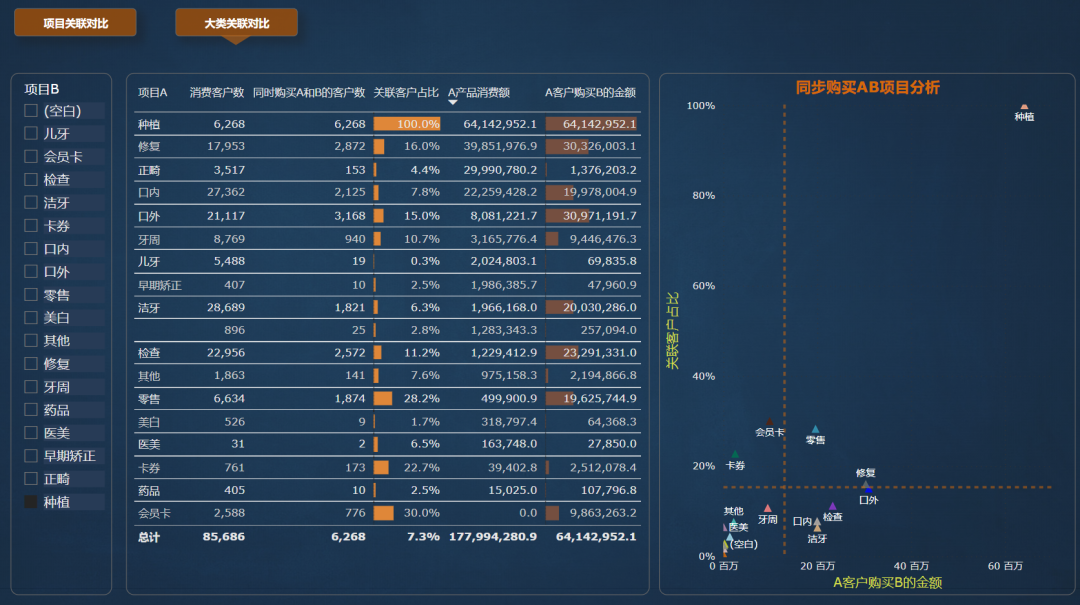Image resolution: width=1080 pixels, height=605 pixels.
Task: Click the 洁牙 triangle marker in scatter chart
Action: [x=817, y=529]
